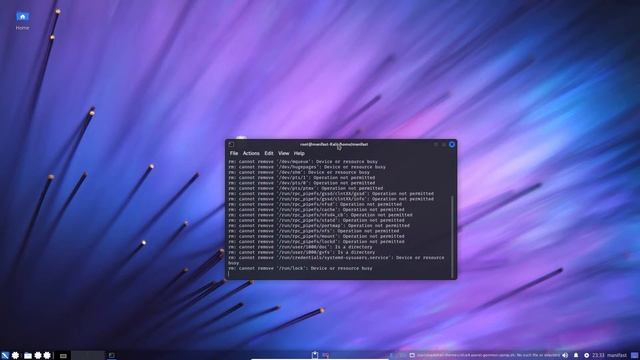Click the '/dev/pts/1' error line
The image size is (640, 360).
tap(302, 178)
